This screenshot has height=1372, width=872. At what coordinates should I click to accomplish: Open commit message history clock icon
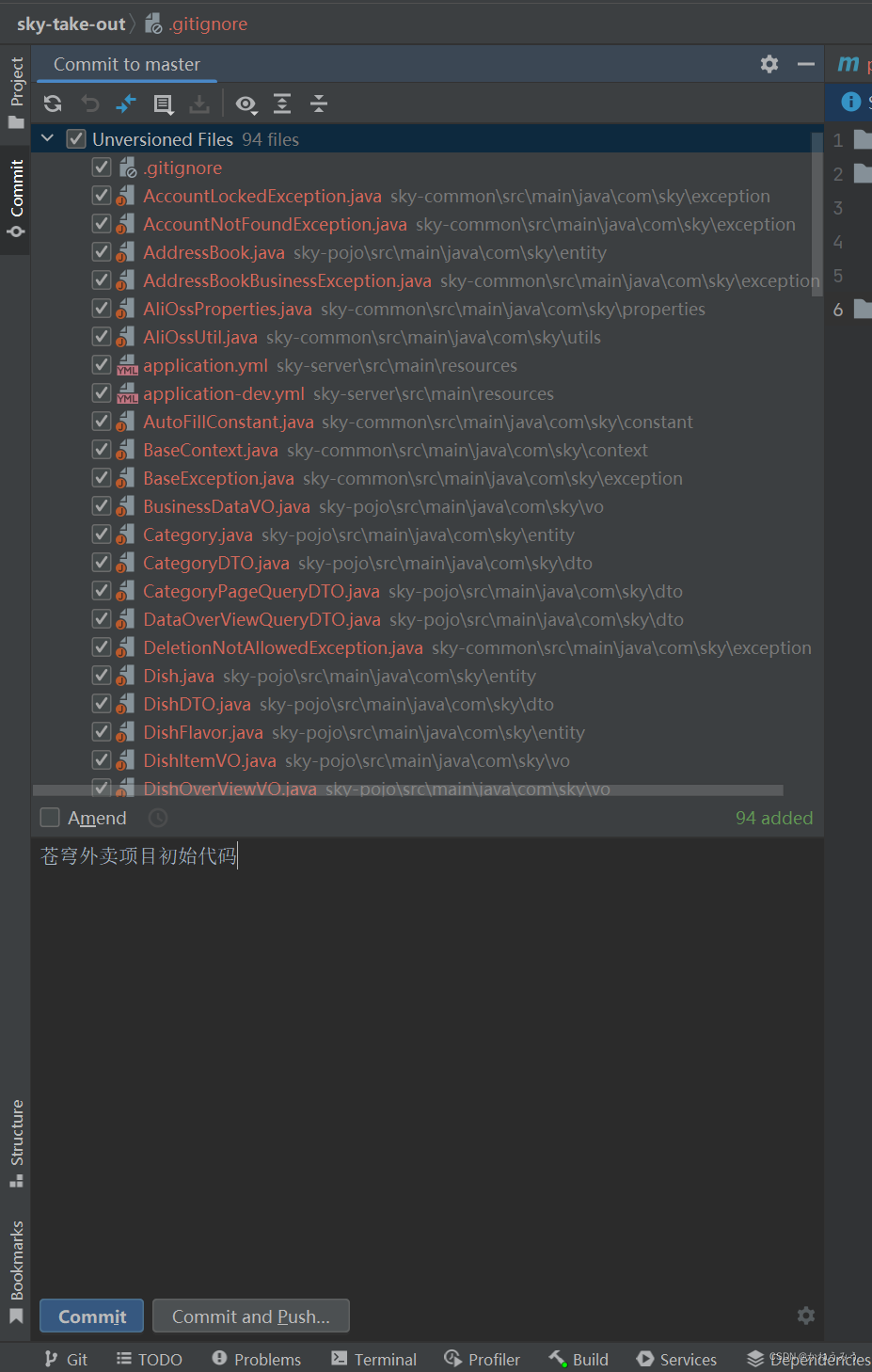click(157, 818)
